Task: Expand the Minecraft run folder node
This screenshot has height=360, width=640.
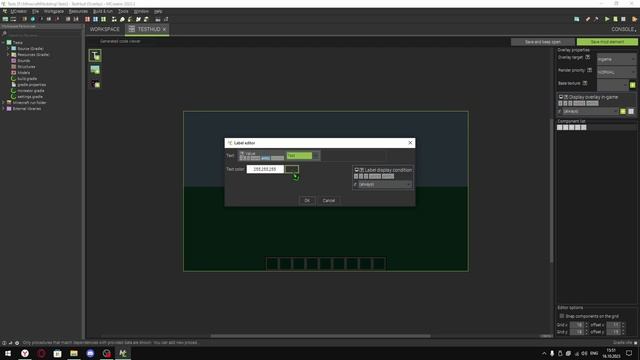Action: [x=3, y=102]
